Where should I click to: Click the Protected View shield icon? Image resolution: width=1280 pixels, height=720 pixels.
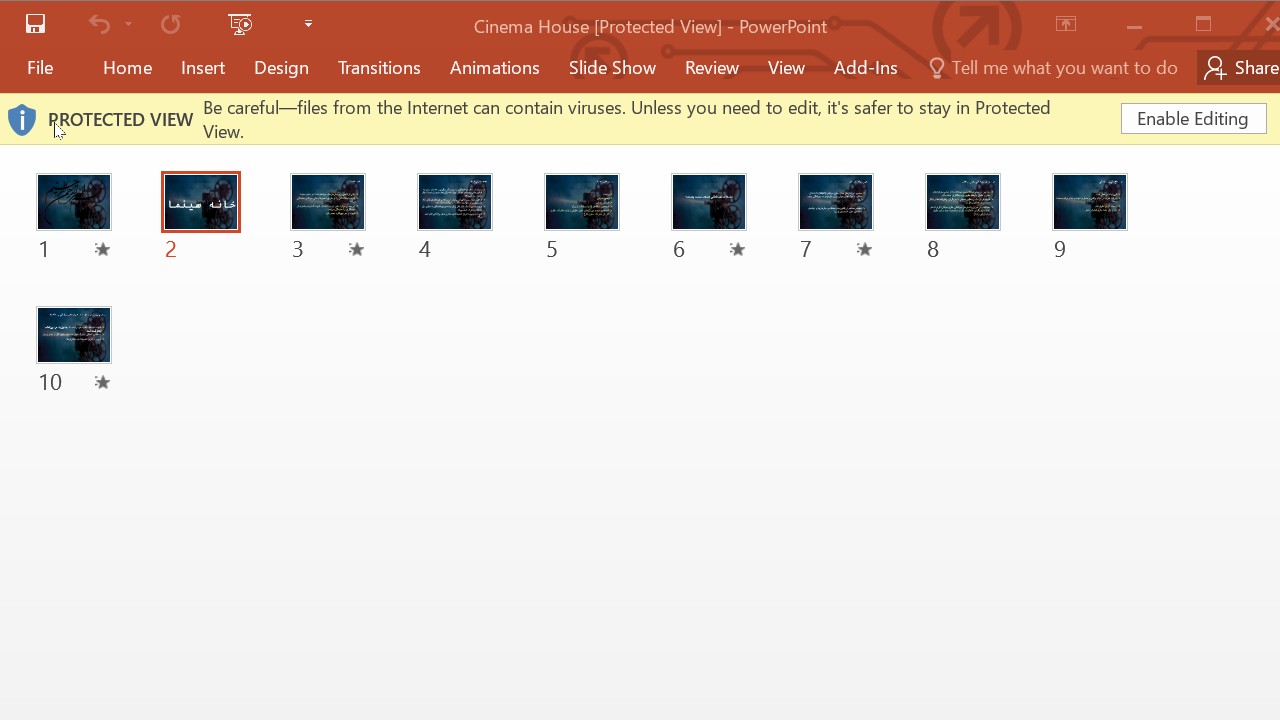pyautogui.click(x=22, y=120)
